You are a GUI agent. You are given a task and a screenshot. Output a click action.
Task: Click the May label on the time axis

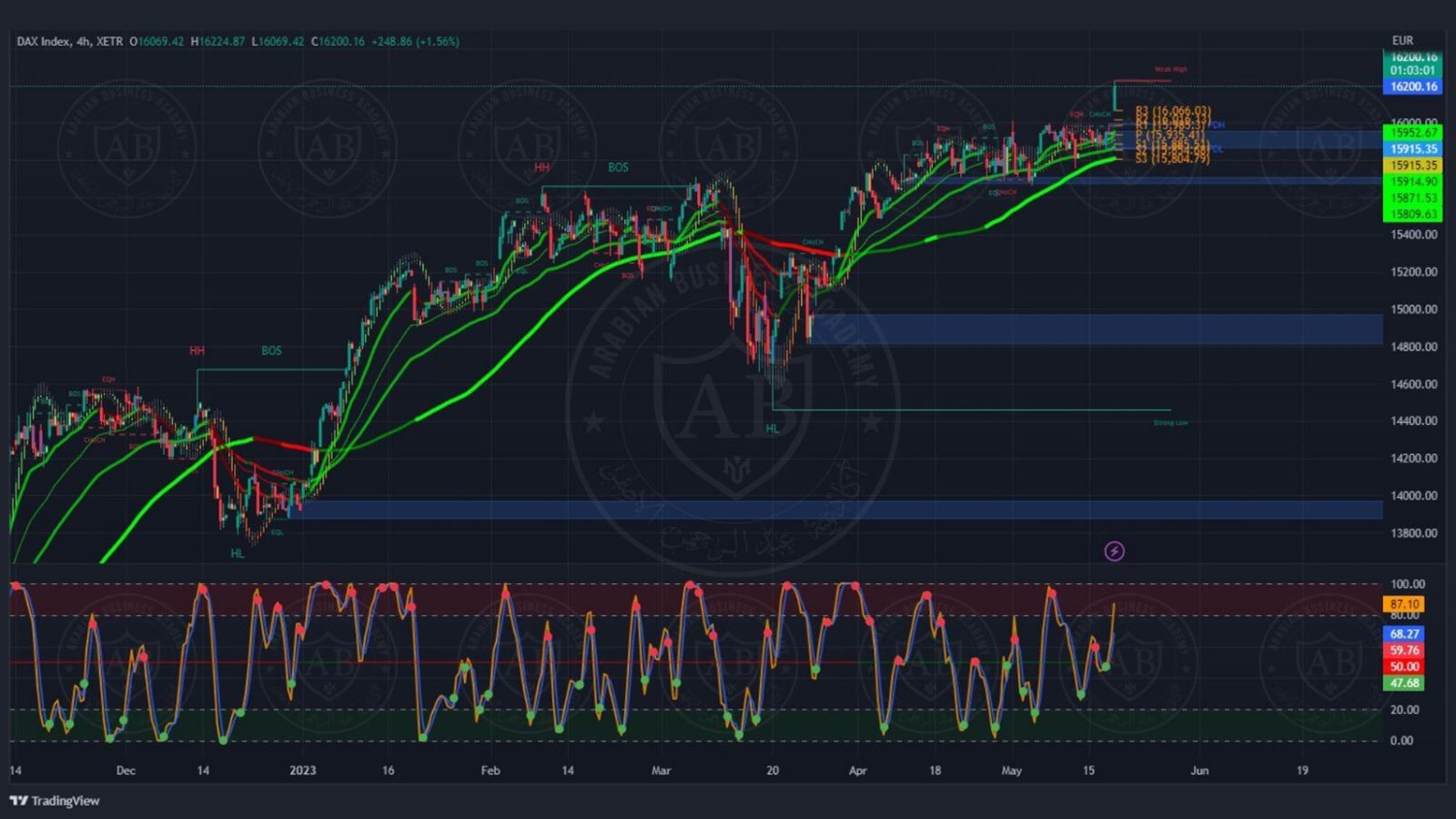pos(1011,770)
